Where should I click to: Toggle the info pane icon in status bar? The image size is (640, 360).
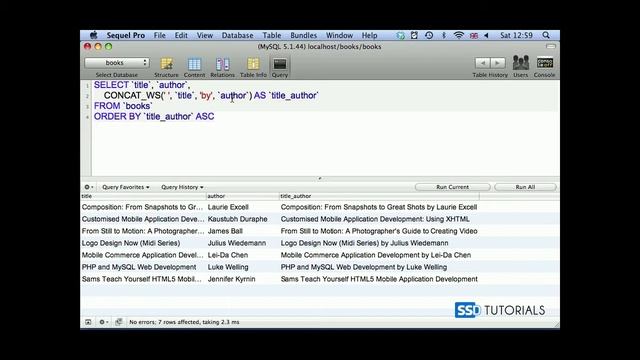click(x=88, y=322)
